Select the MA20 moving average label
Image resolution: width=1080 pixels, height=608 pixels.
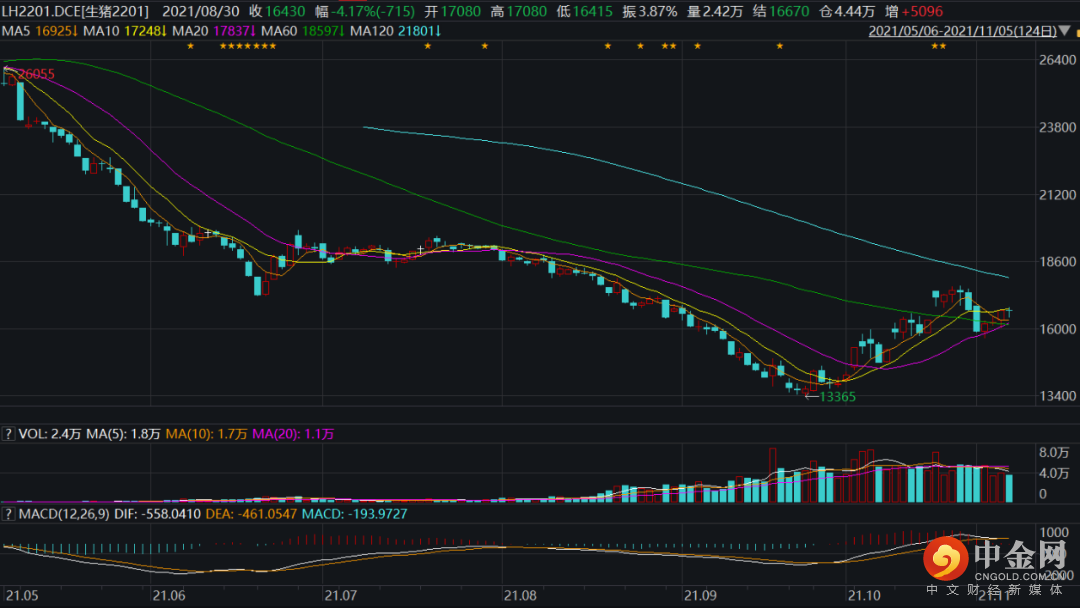(214, 31)
